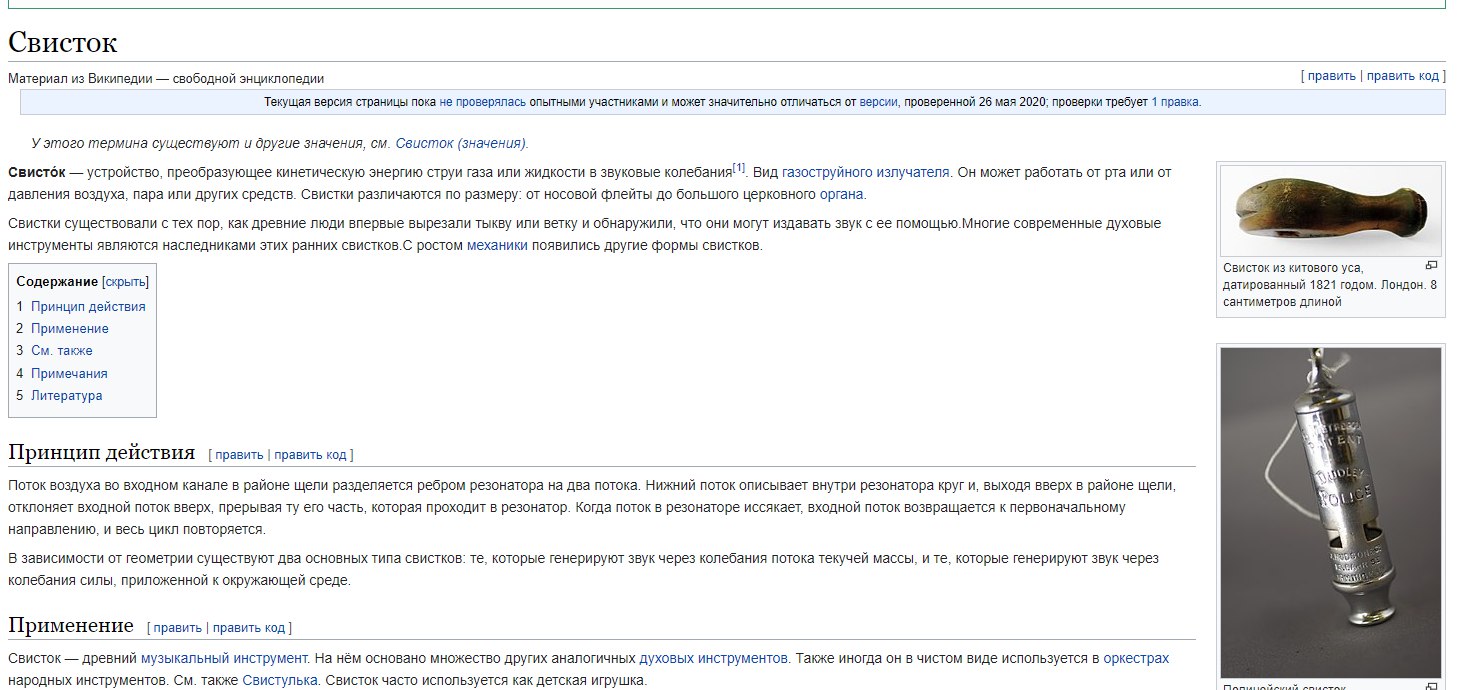Click 'править код' beside 'Принцип действия' heading
Image resolution: width=1463 pixels, height=690 pixels.
310,454
